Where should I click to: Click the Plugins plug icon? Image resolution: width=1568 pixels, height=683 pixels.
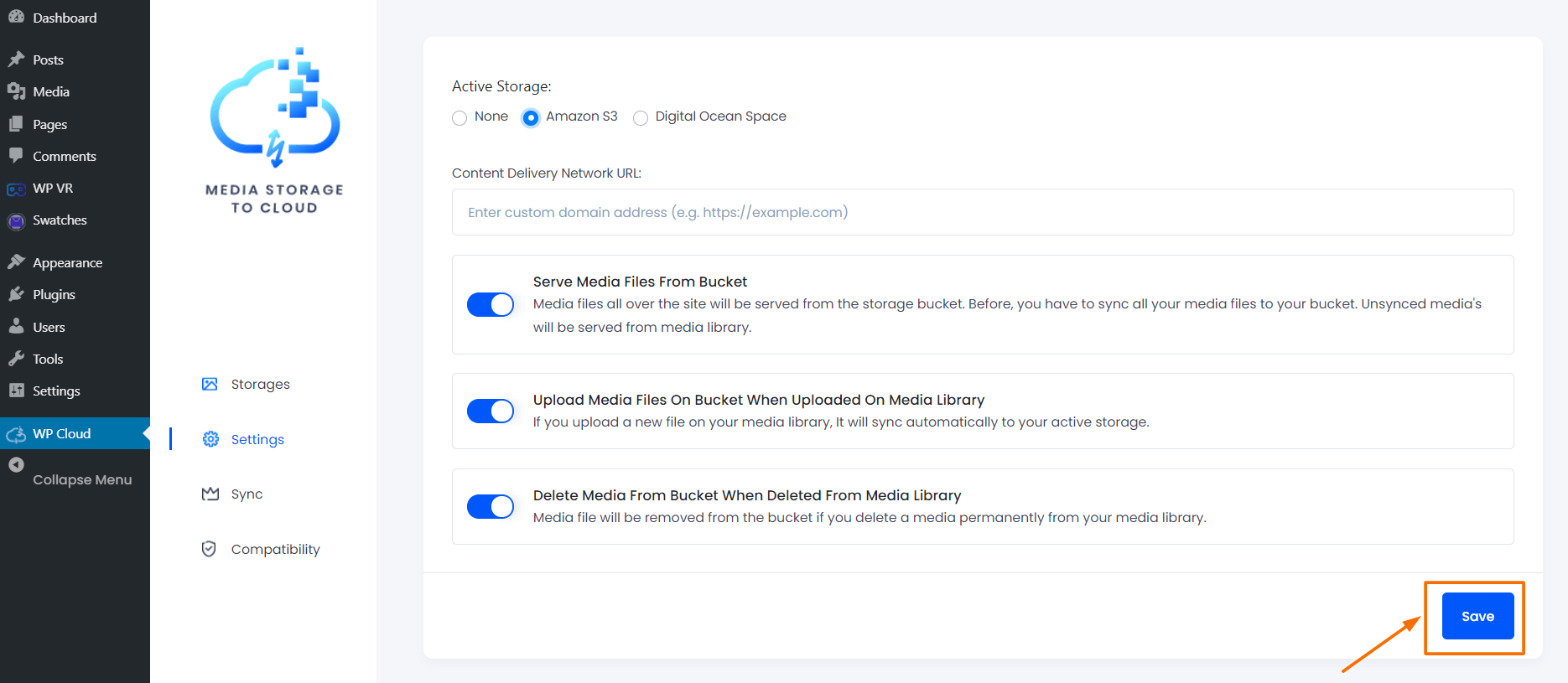(x=16, y=294)
